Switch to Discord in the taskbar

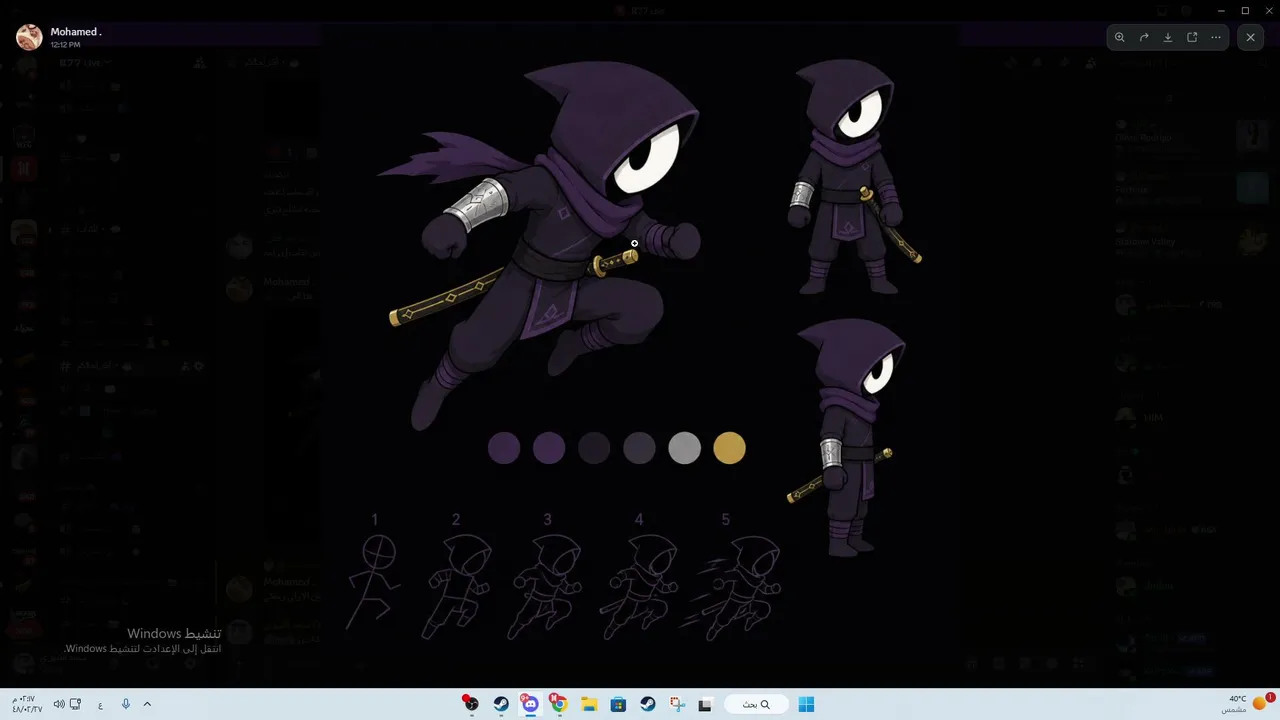pos(530,704)
